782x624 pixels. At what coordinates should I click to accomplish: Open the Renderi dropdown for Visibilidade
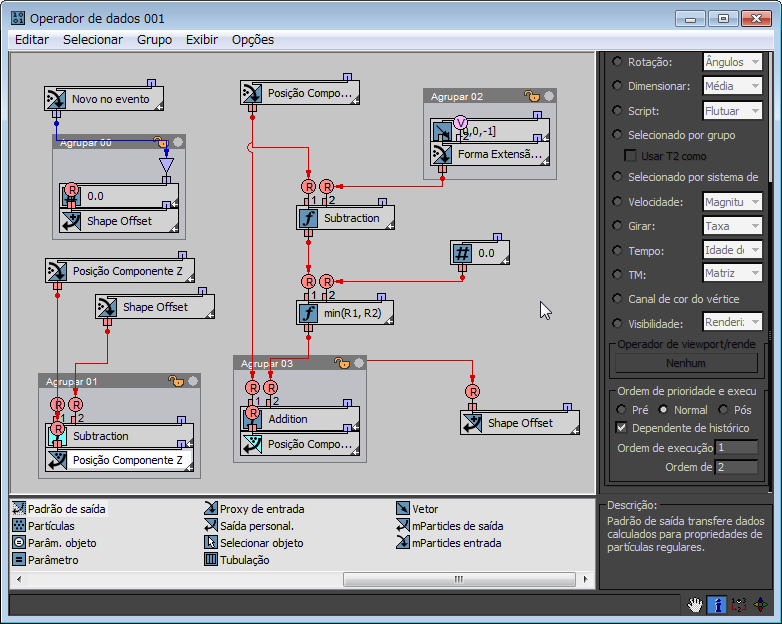(x=732, y=322)
